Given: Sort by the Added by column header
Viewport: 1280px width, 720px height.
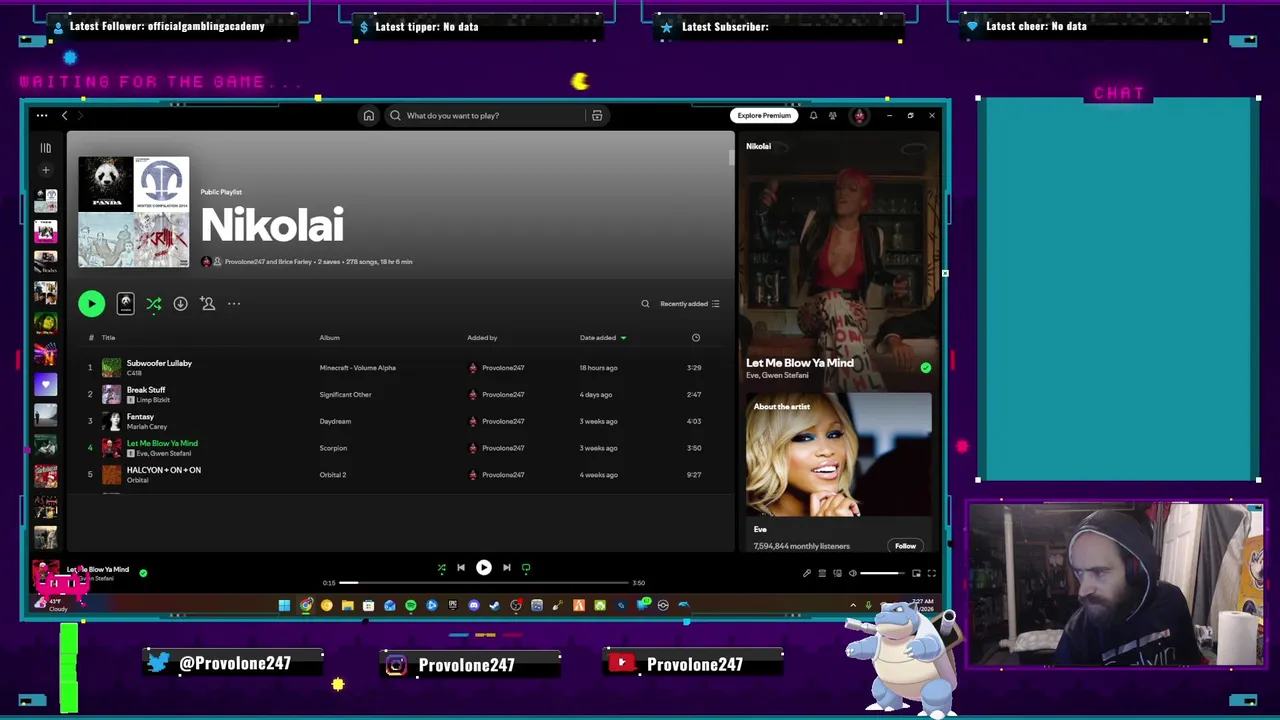Looking at the screenshot, I should pos(482,338).
